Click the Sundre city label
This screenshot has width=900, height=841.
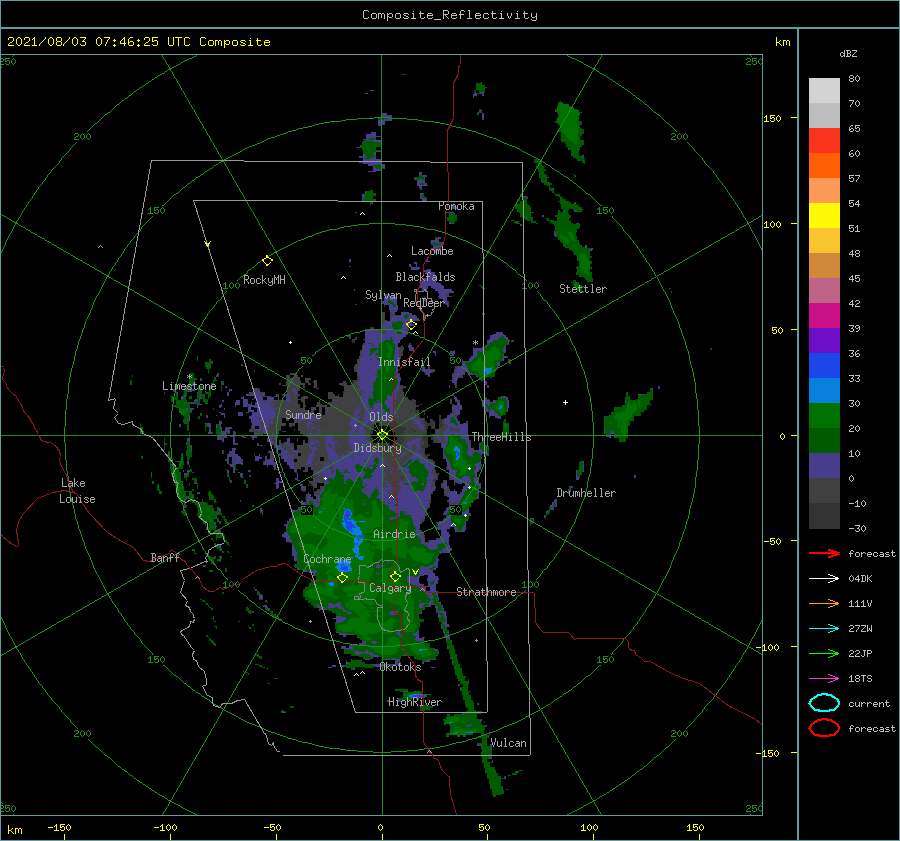click(303, 414)
